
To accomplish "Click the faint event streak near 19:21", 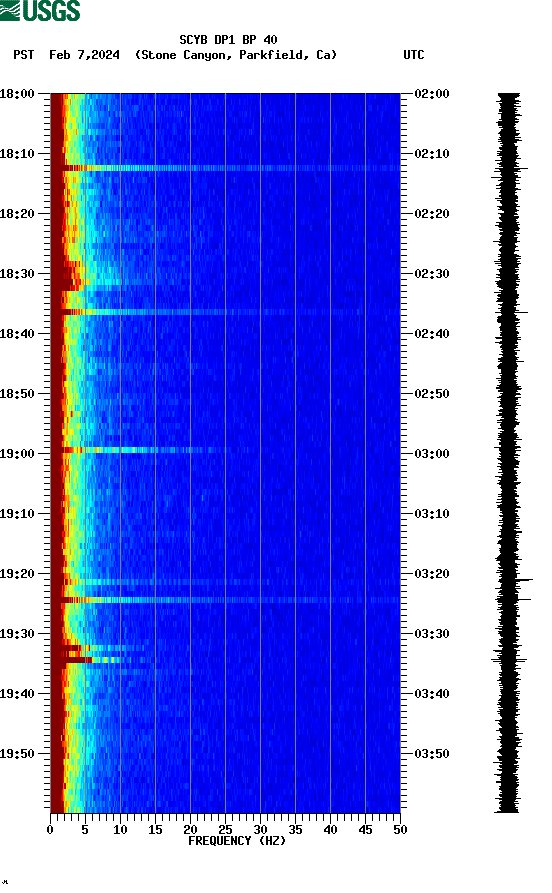I will 165,582.
